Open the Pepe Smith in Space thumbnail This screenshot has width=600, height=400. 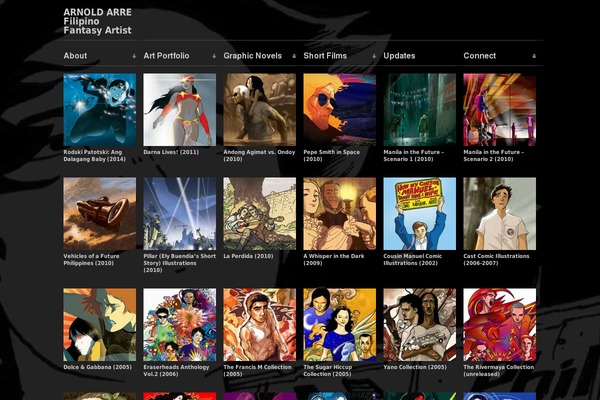(x=339, y=110)
